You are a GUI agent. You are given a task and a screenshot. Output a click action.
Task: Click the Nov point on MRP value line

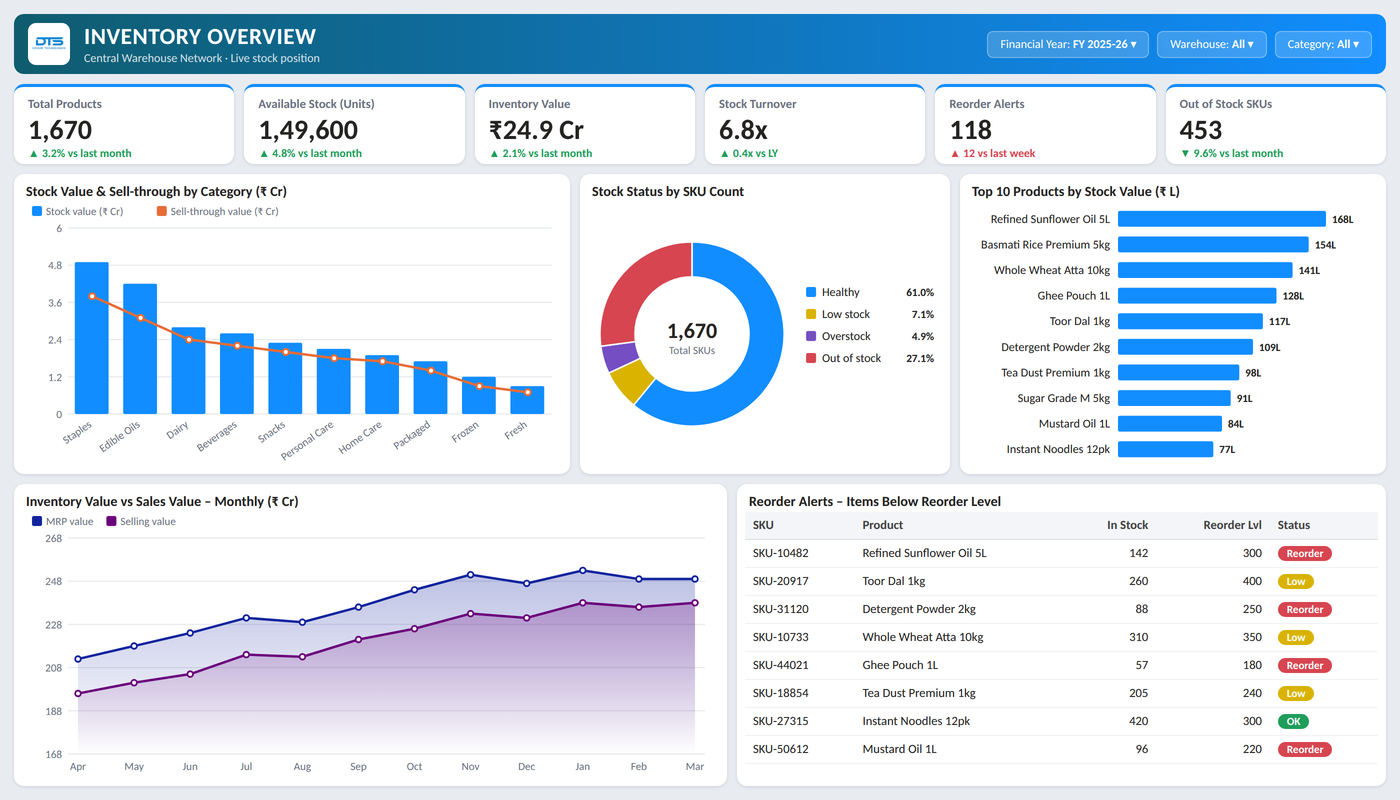tap(470, 575)
